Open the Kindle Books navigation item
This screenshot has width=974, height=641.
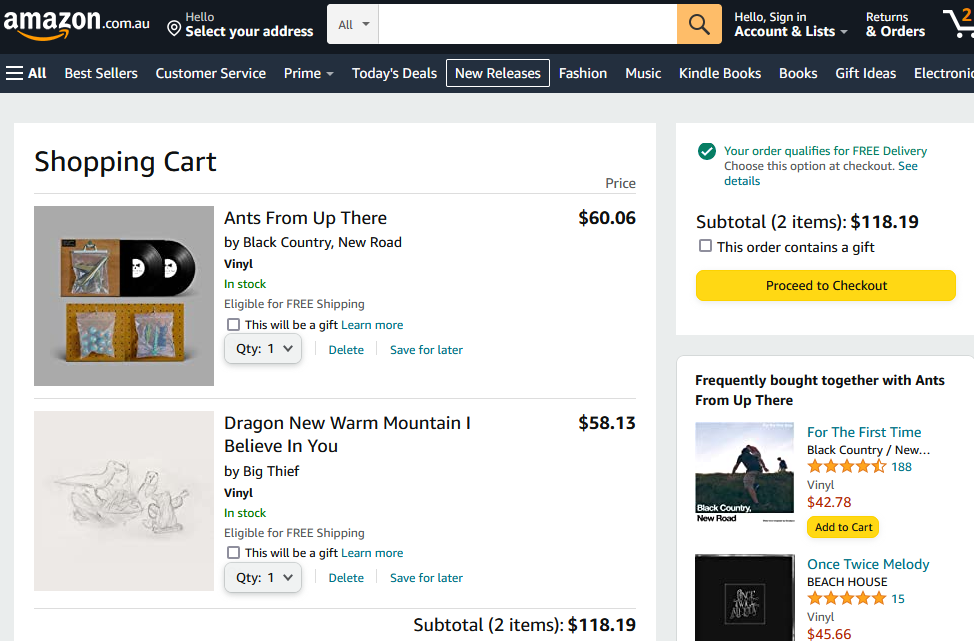click(719, 72)
